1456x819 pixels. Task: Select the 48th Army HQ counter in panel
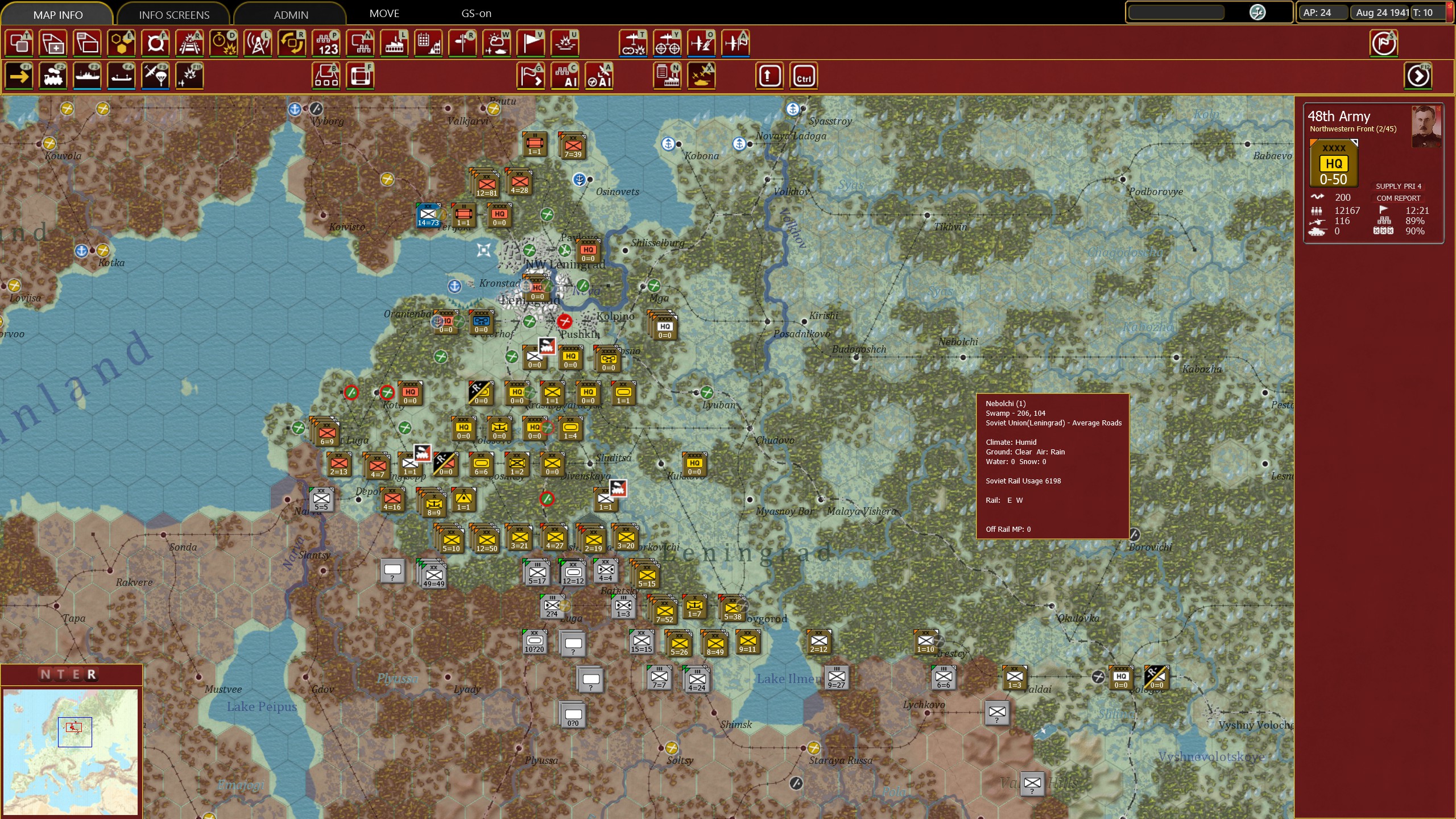pyautogui.click(x=1333, y=164)
